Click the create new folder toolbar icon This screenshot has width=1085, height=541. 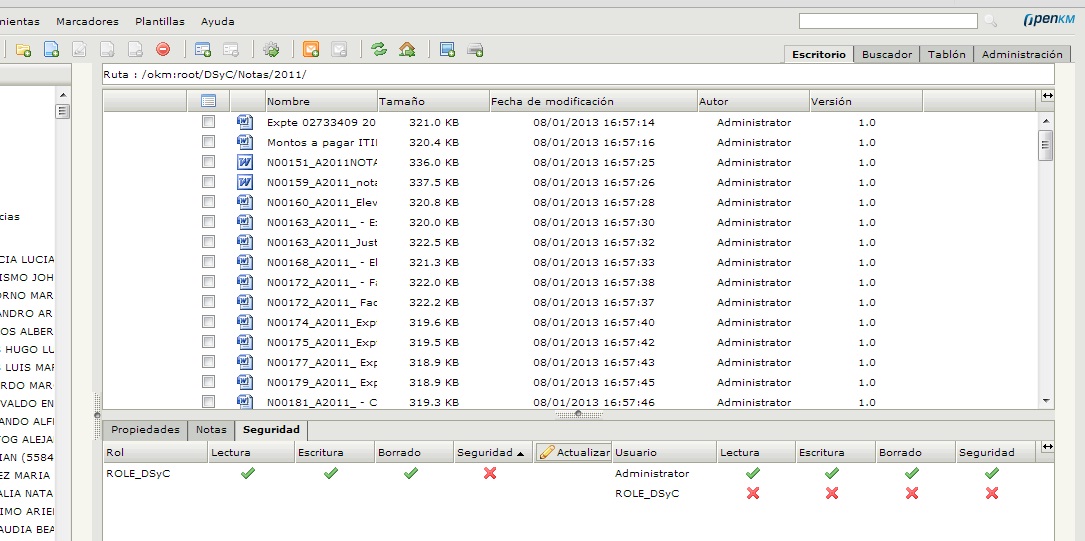(24, 49)
